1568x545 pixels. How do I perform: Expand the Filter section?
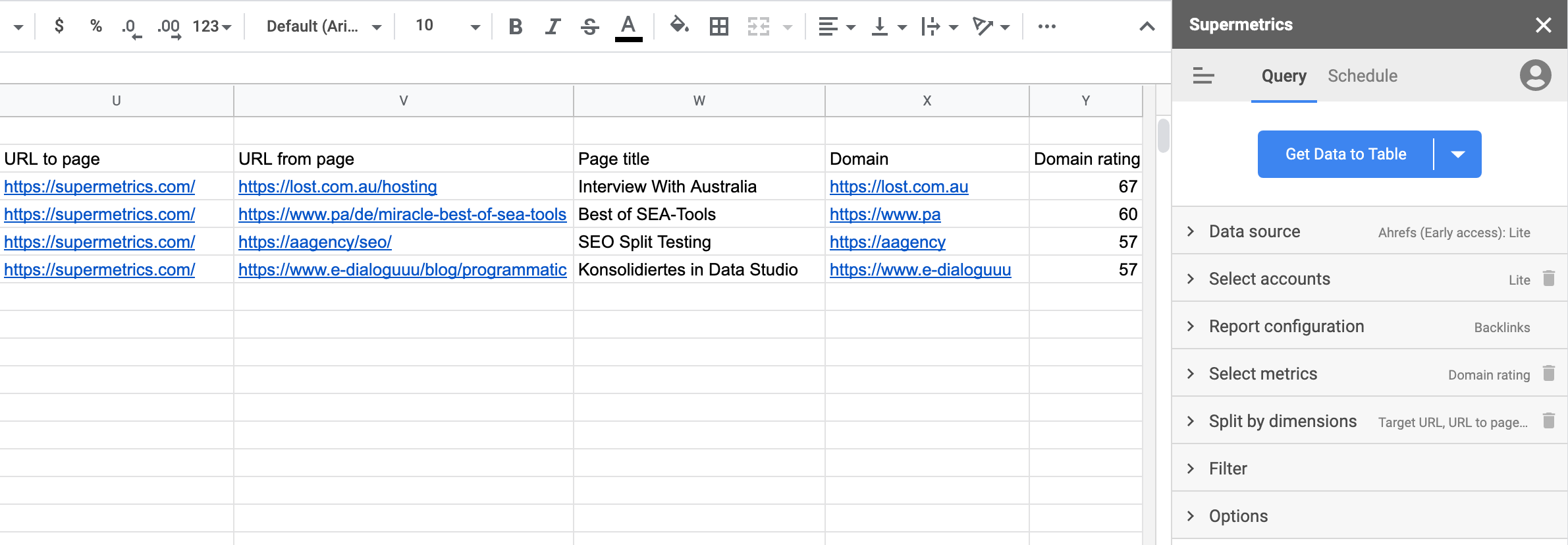coord(1370,469)
